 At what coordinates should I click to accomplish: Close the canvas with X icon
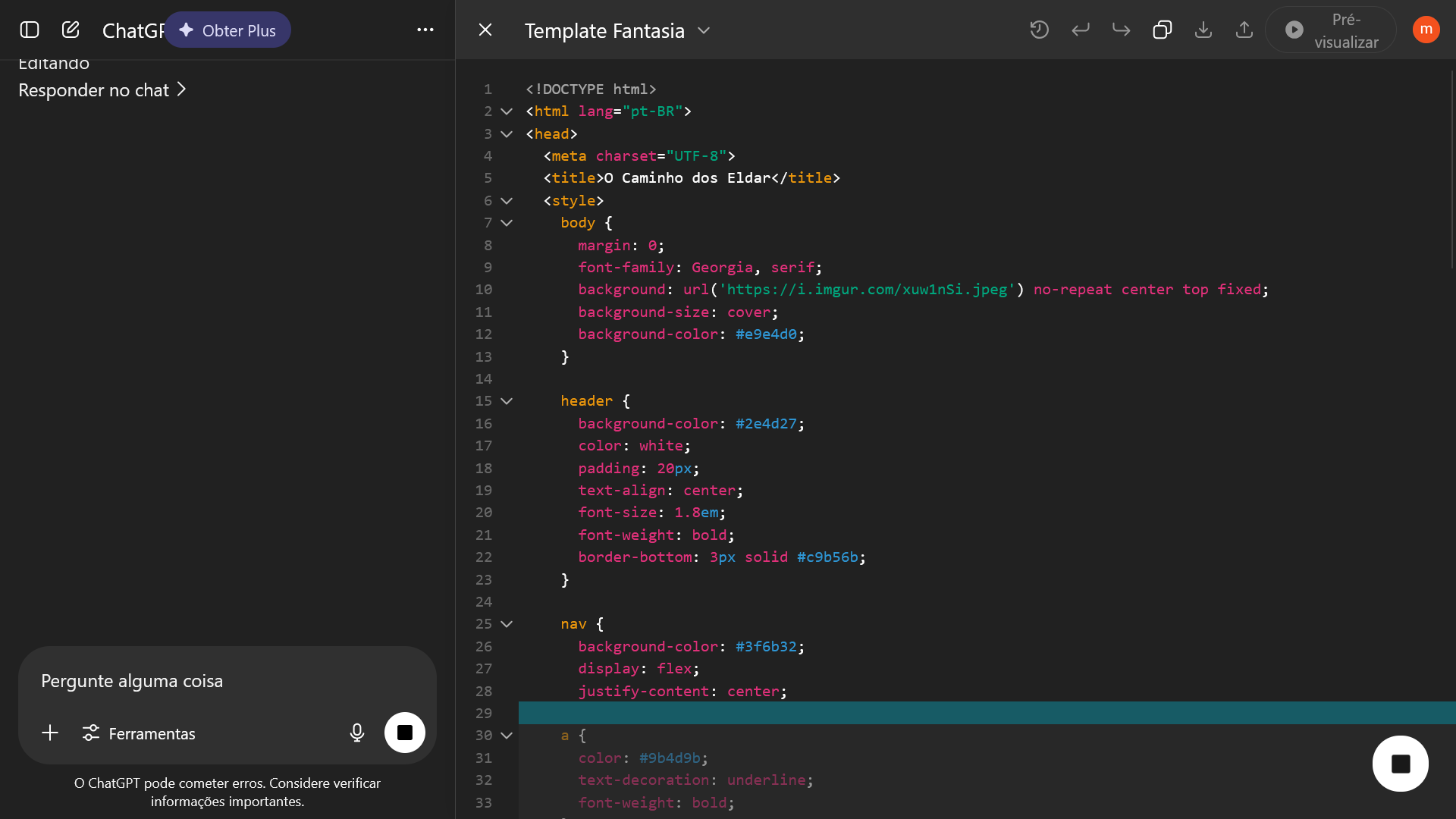pos(485,30)
